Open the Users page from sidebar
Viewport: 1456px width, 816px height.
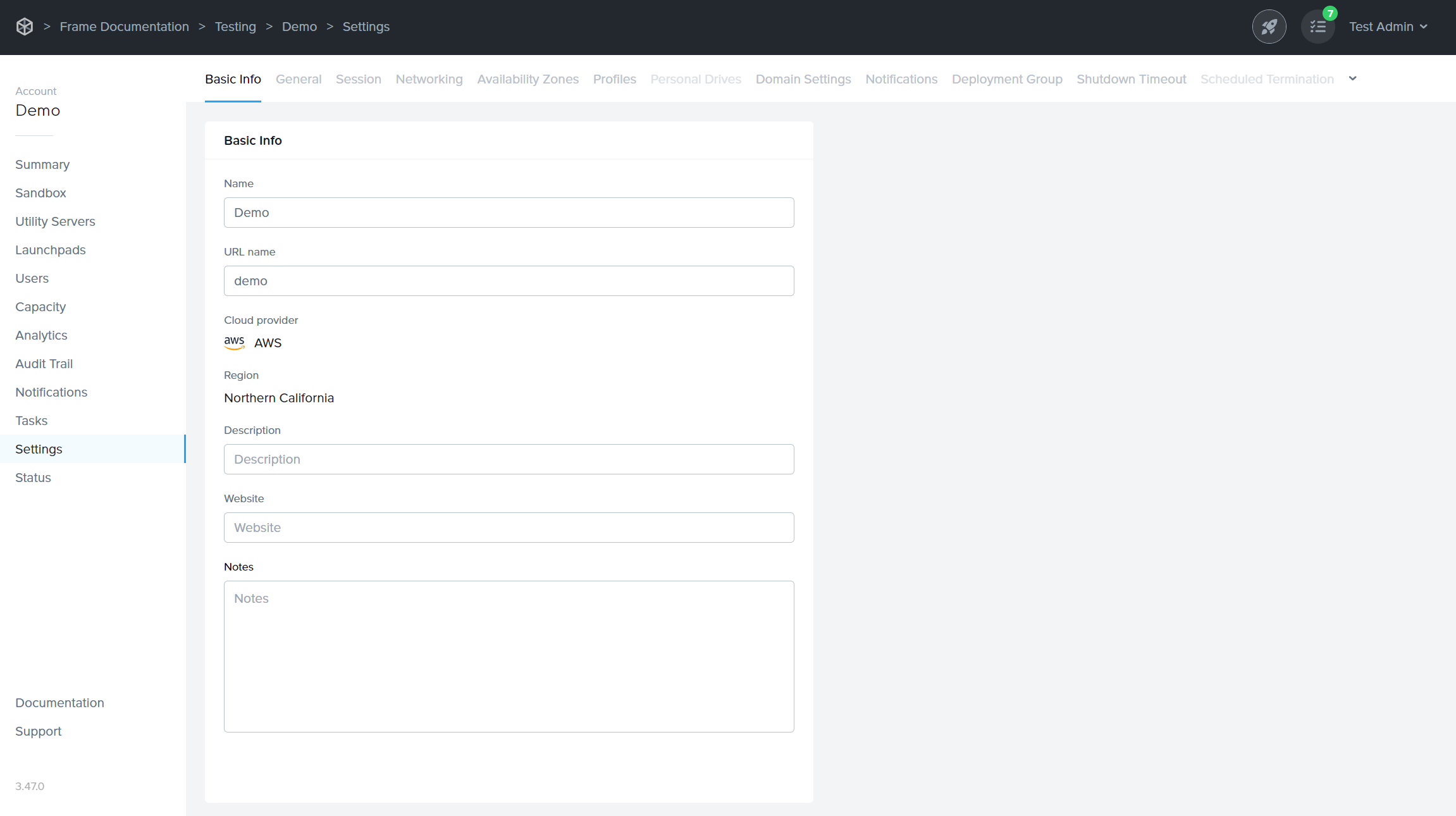click(32, 278)
